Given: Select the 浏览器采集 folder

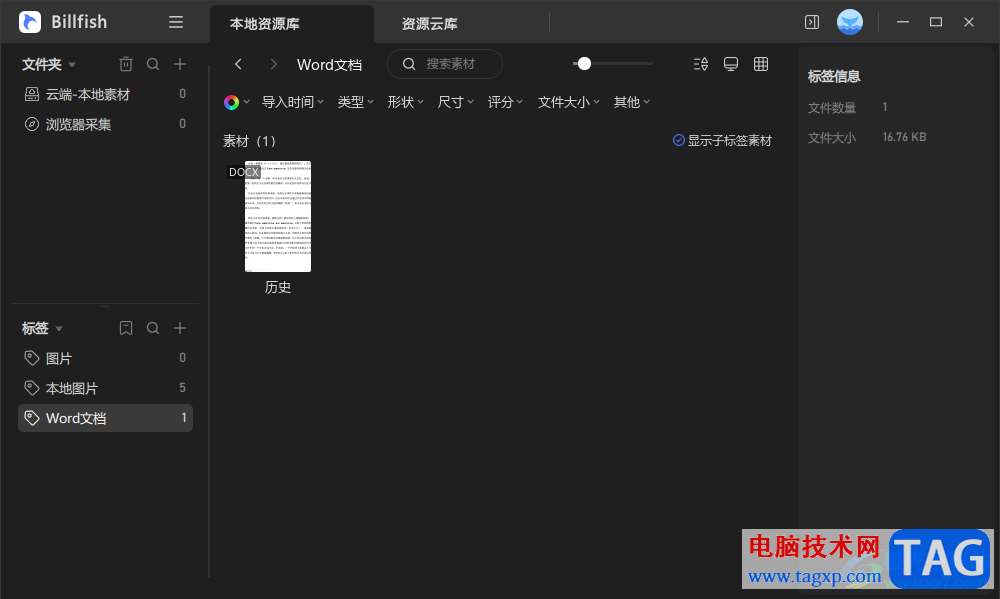Looking at the screenshot, I should click(x=105, y=124).
